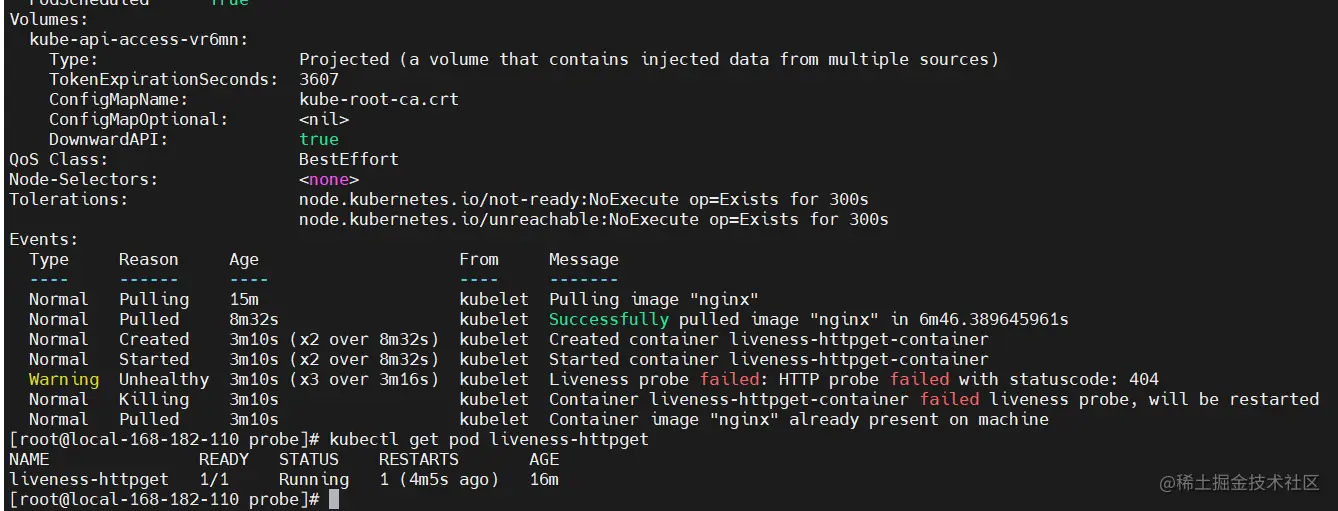Click the 'TokenExpirationSeconds' value 3607

(319, 79)
